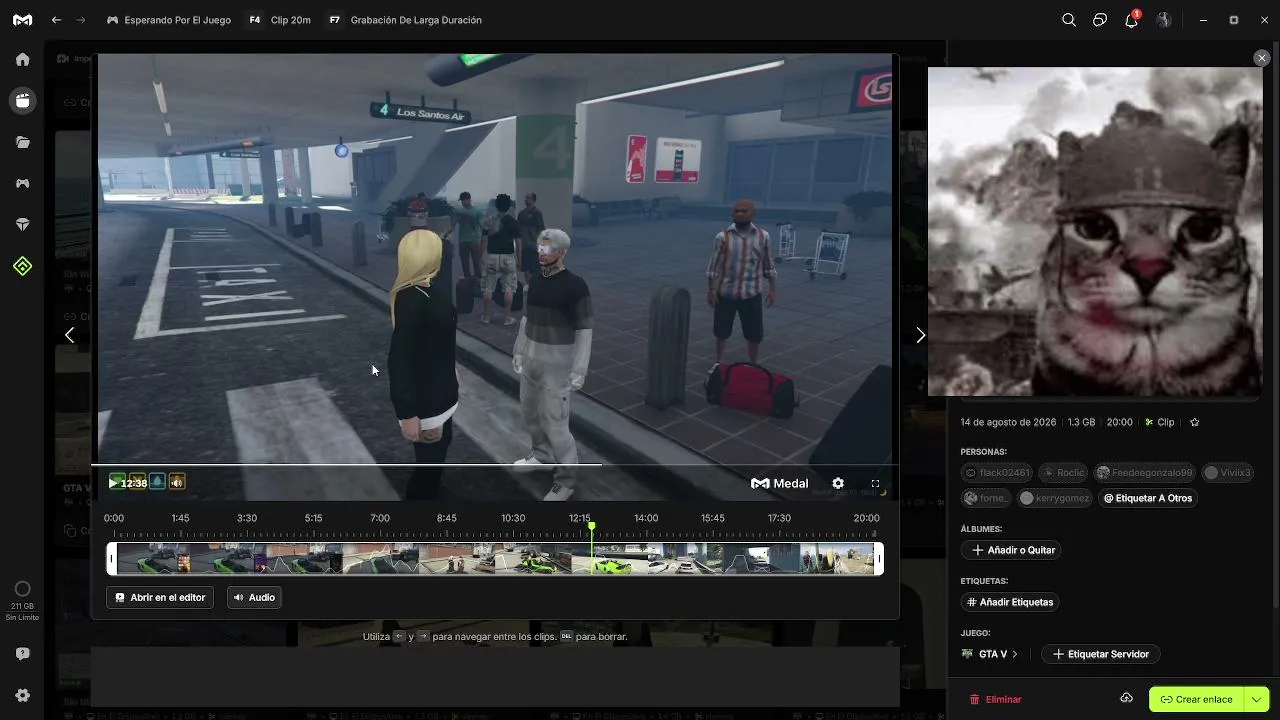Viewport: 1280px width, 720px height.
Task: Open the Home section in the sidebar
Action: pos(23,59)
